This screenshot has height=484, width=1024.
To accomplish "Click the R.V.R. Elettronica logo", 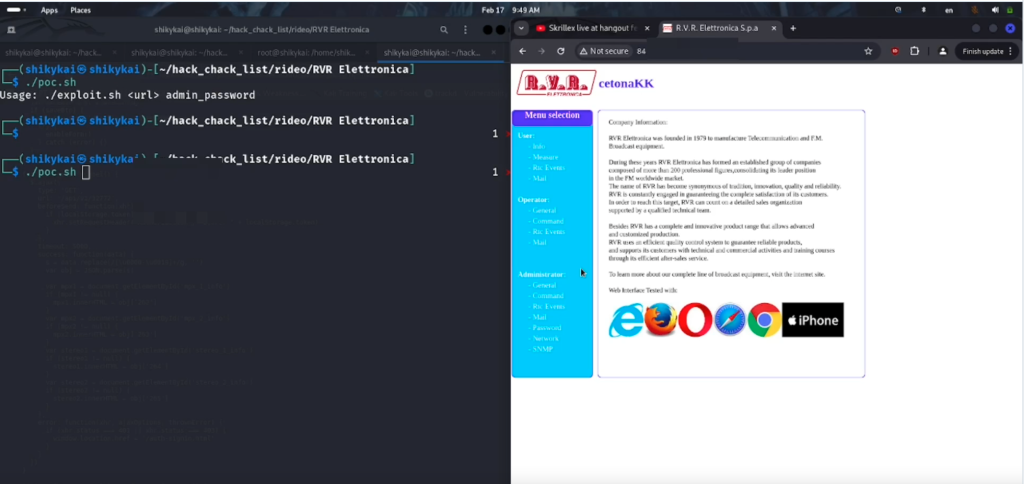I will (x=556, y=83).
